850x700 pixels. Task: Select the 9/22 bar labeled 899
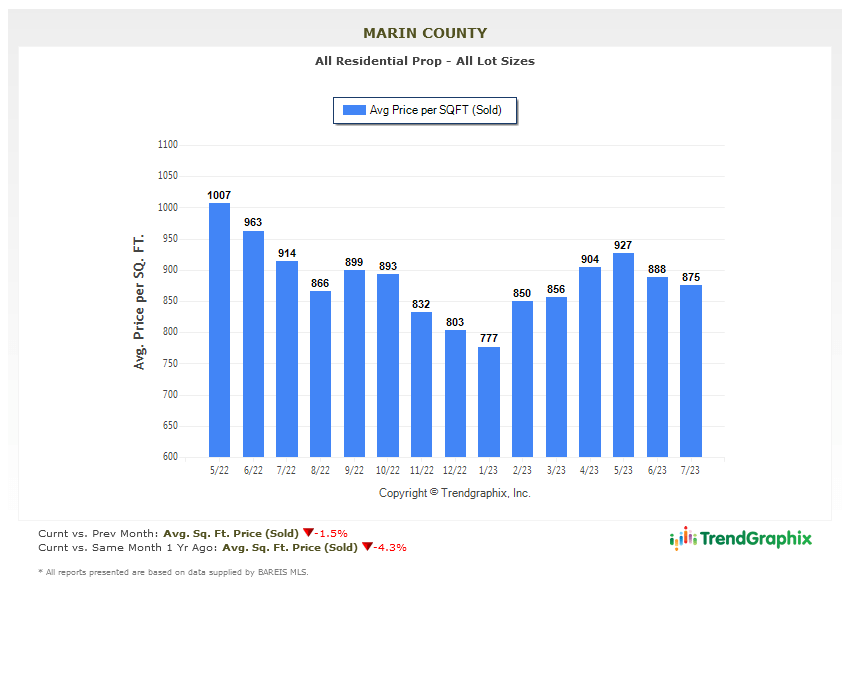[354, 364]
